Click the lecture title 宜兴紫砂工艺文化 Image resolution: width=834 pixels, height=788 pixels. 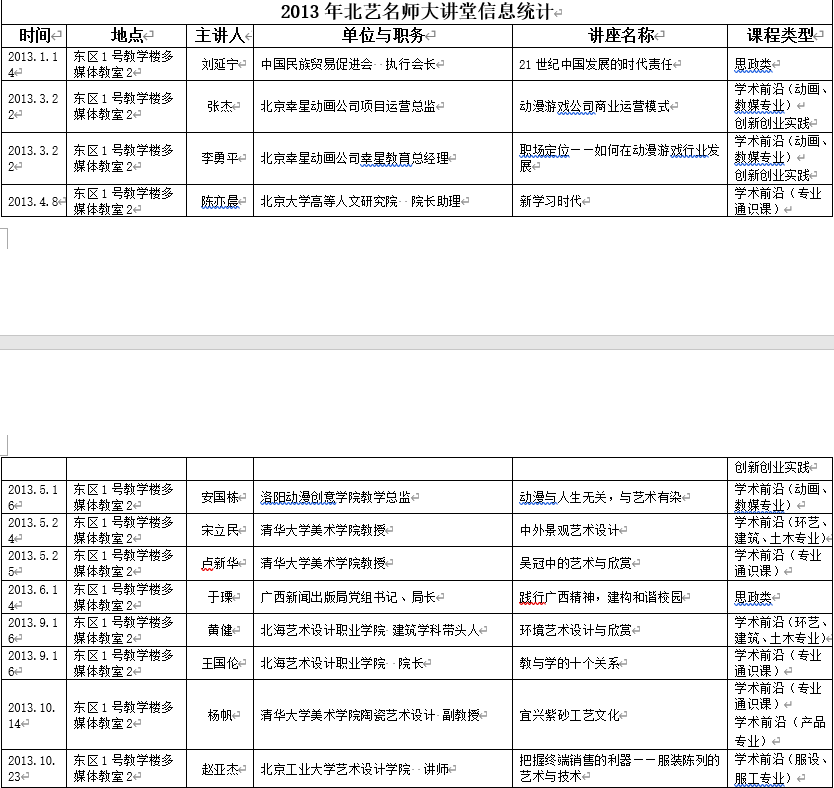pyautogui.click(x=568, y=715)
